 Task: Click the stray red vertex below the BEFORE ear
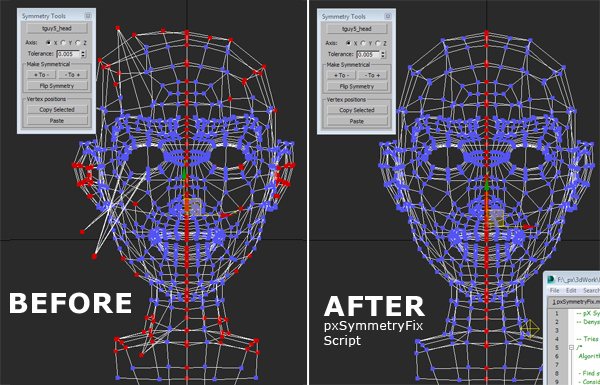click(82, 232)
